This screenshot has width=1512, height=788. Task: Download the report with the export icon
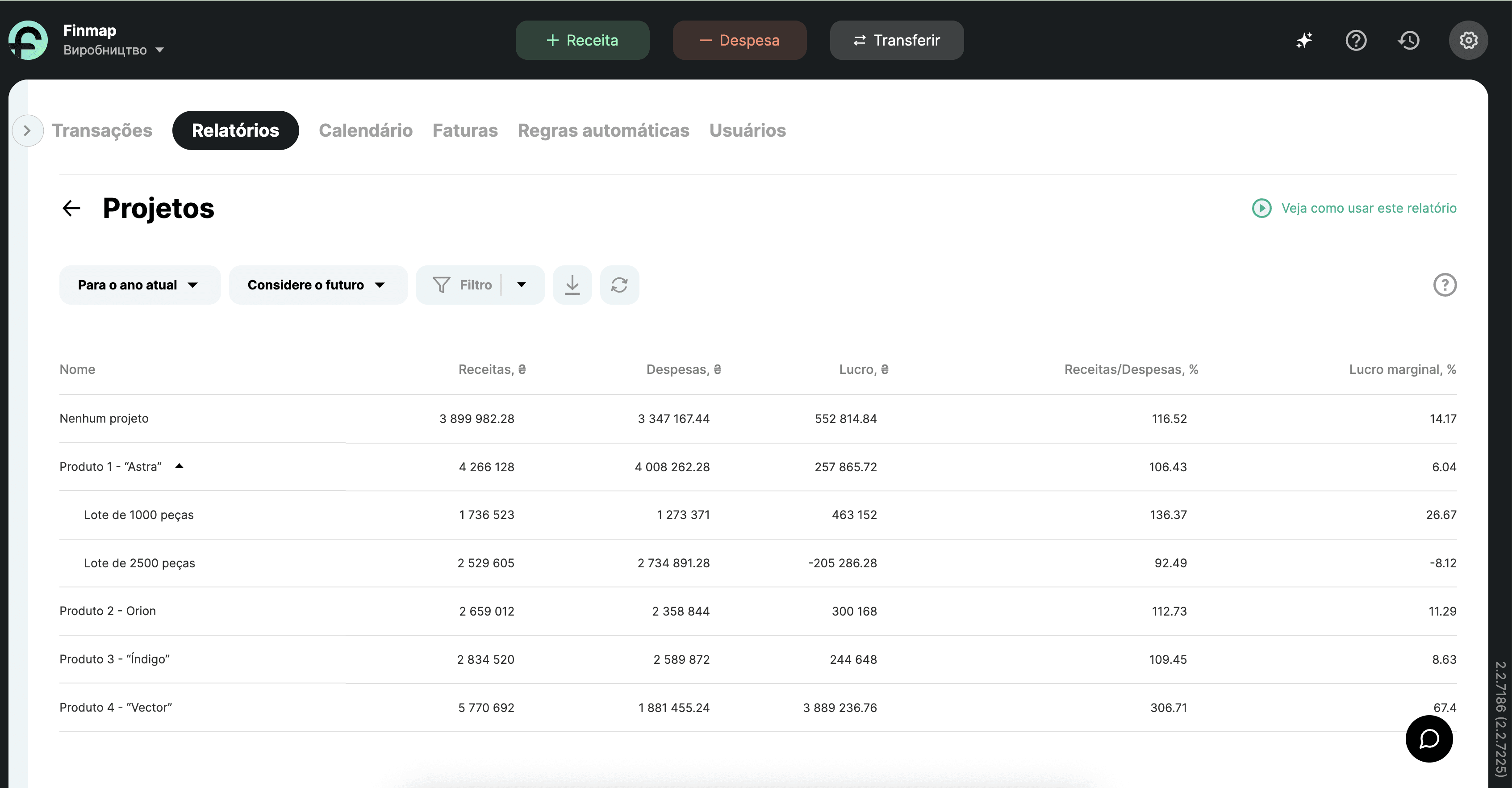(572, 285)
